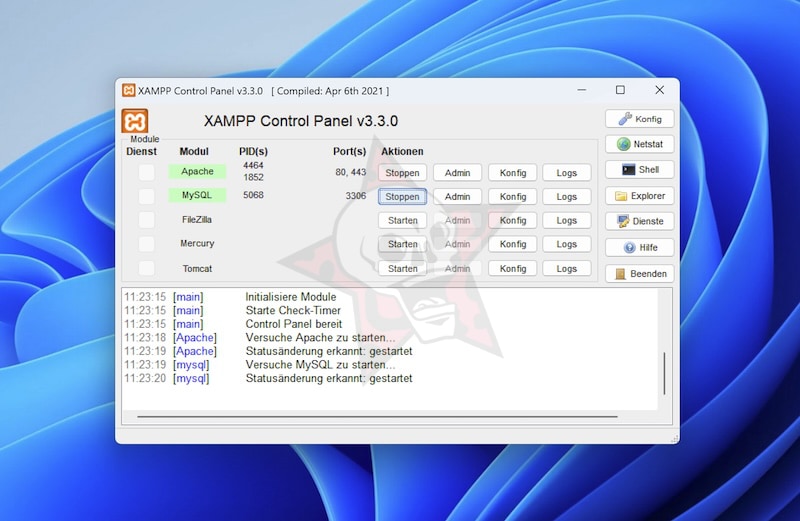Click the FileZilla Admin button
This screenshot has height=521, width=800.
(457, 220)
